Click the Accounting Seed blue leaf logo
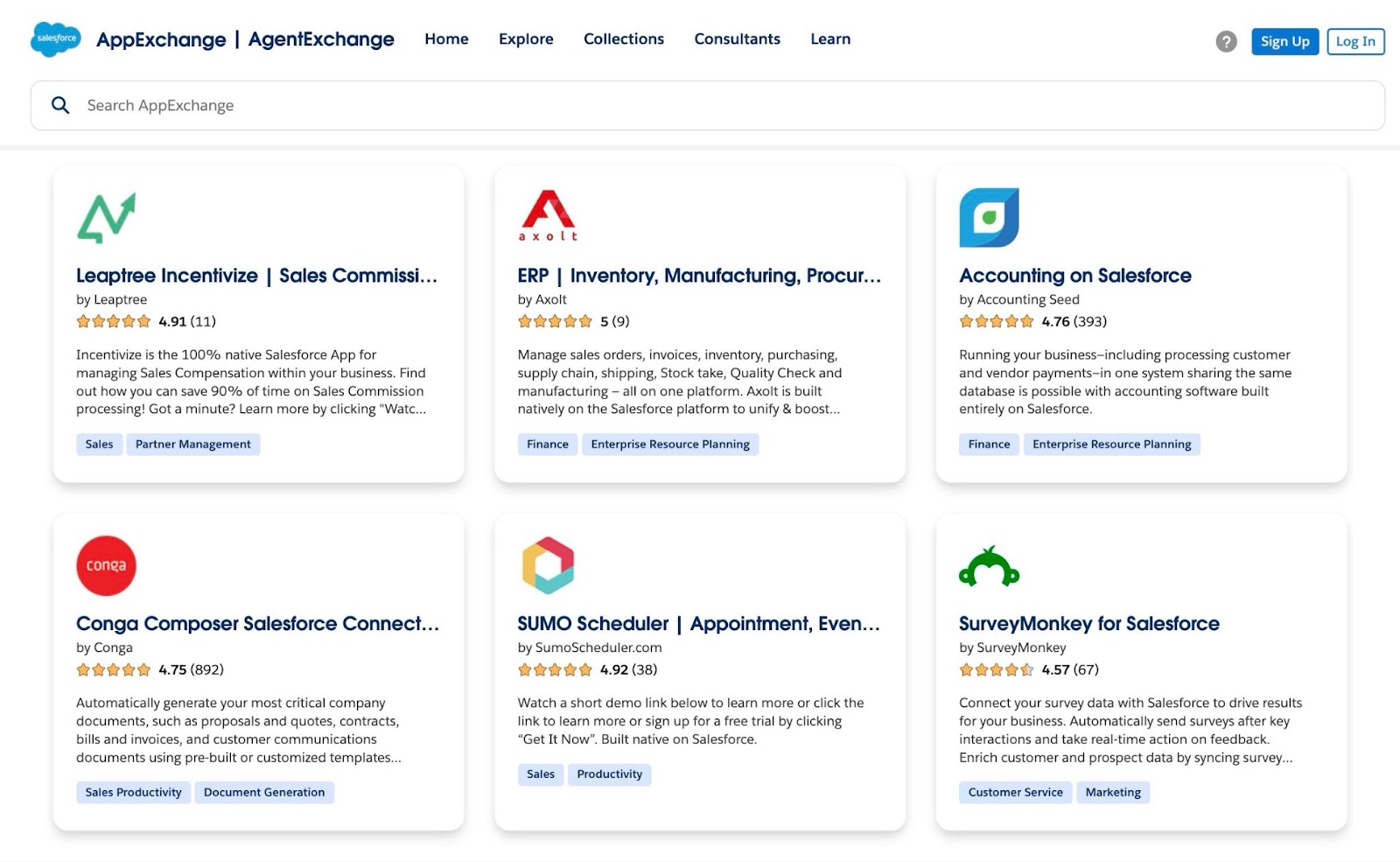 (989, 217)
